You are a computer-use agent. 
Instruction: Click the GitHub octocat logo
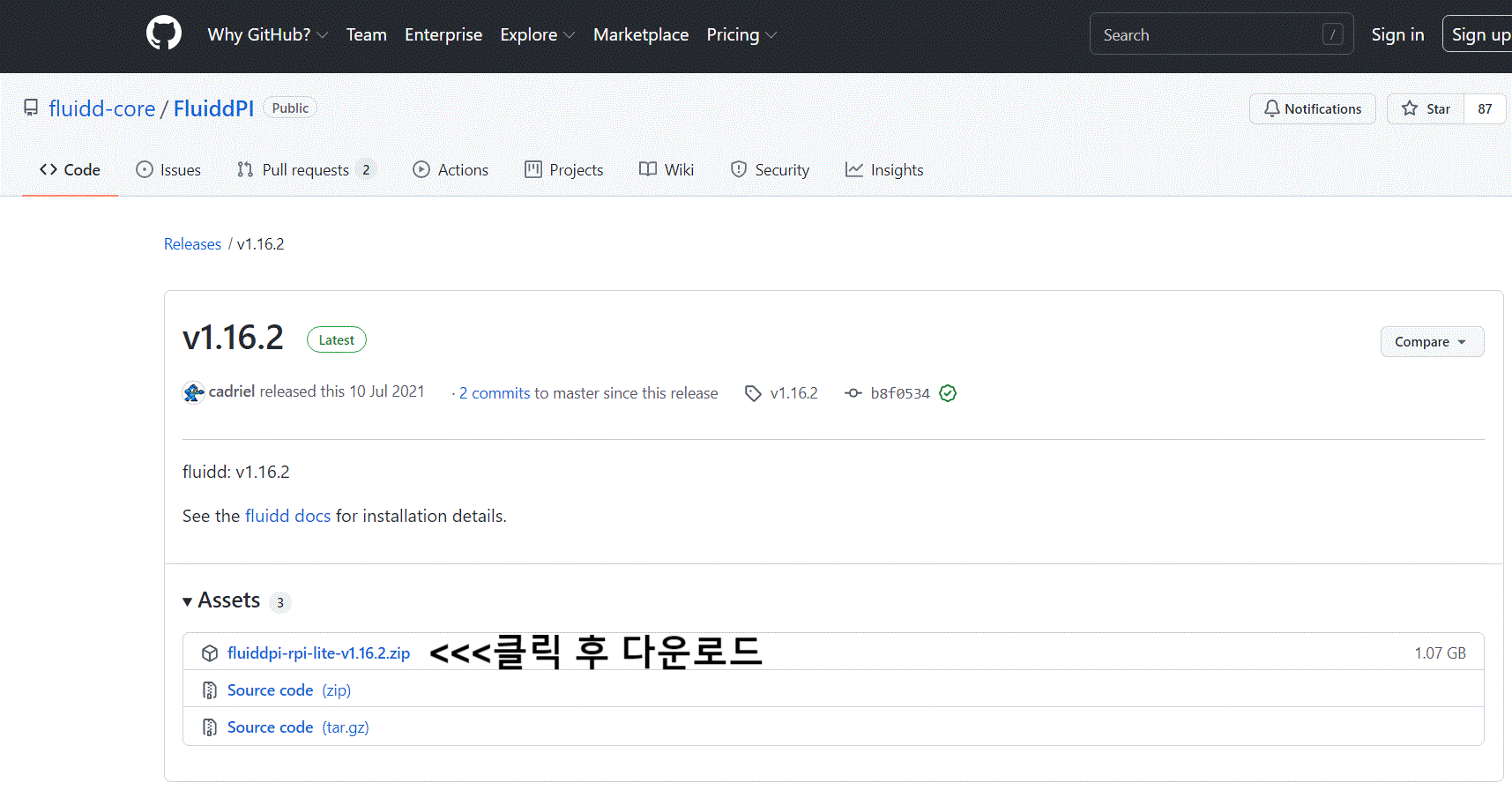[x=164, y=34]
